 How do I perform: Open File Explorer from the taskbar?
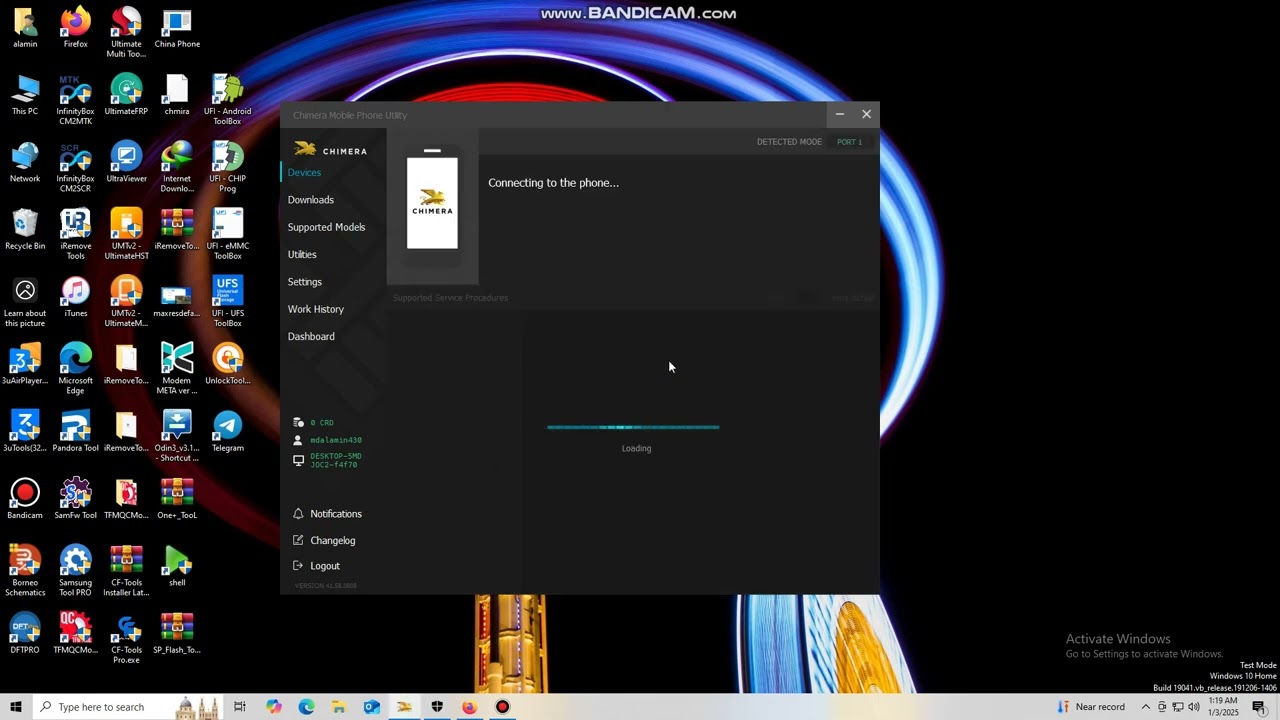[x=339, y=707]
